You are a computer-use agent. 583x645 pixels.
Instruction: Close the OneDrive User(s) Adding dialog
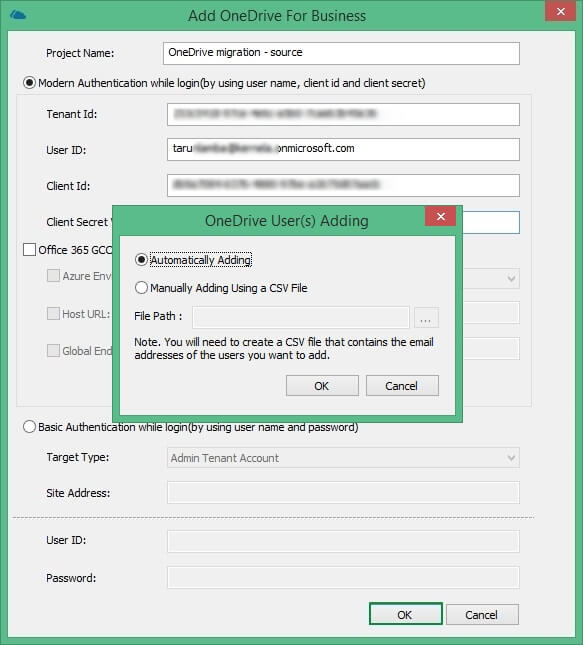tap(441, 216)
